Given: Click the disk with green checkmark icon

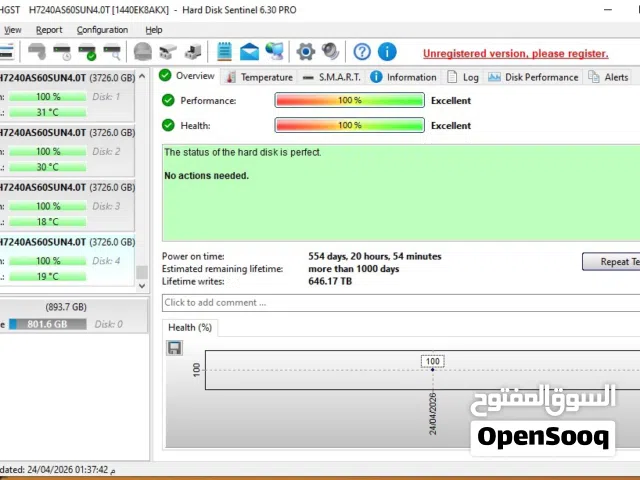Looking at the screenshot, I should coord(87,52).
